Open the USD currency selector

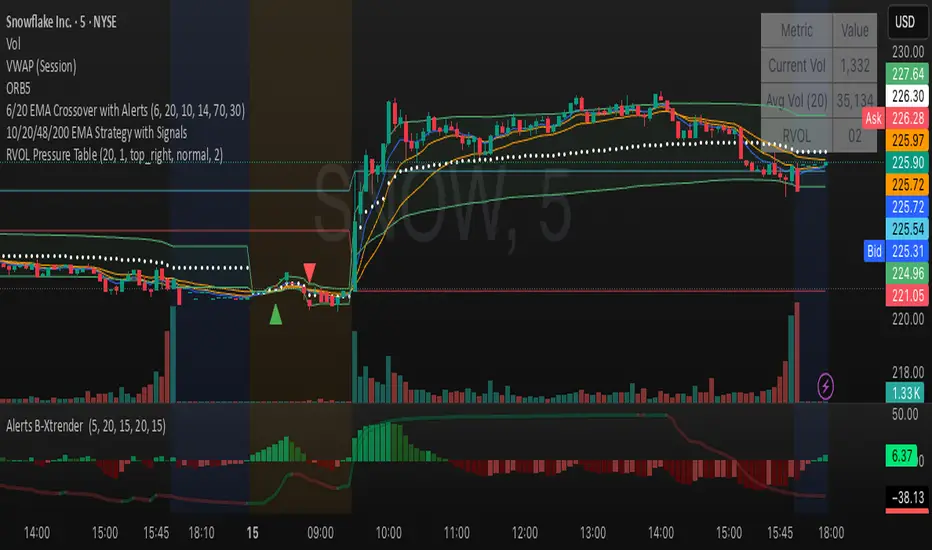pos(905,22)
